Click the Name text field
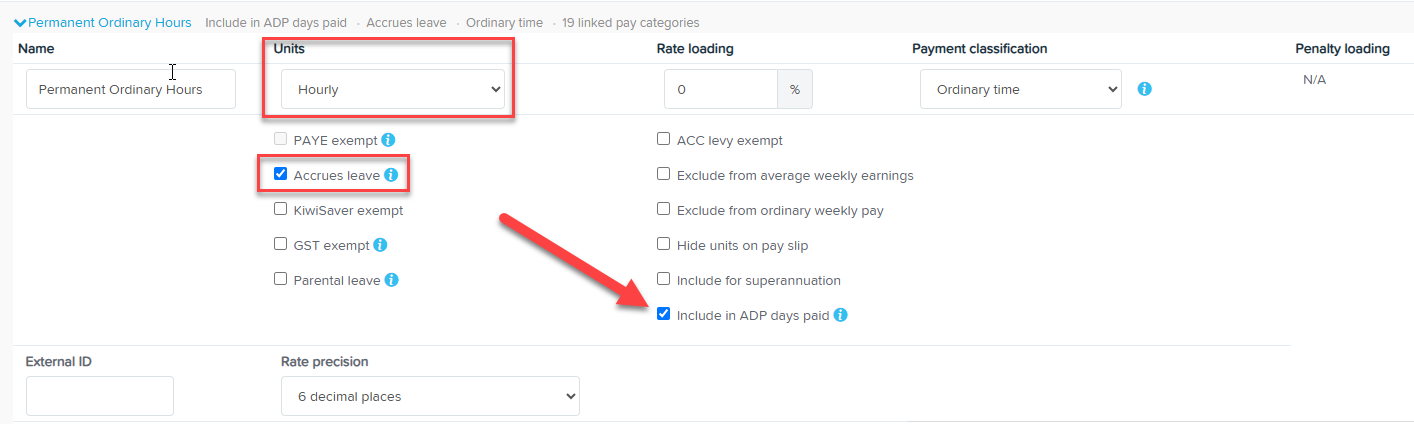This screenshot has width=1414, height=424. tap(130, 90)
